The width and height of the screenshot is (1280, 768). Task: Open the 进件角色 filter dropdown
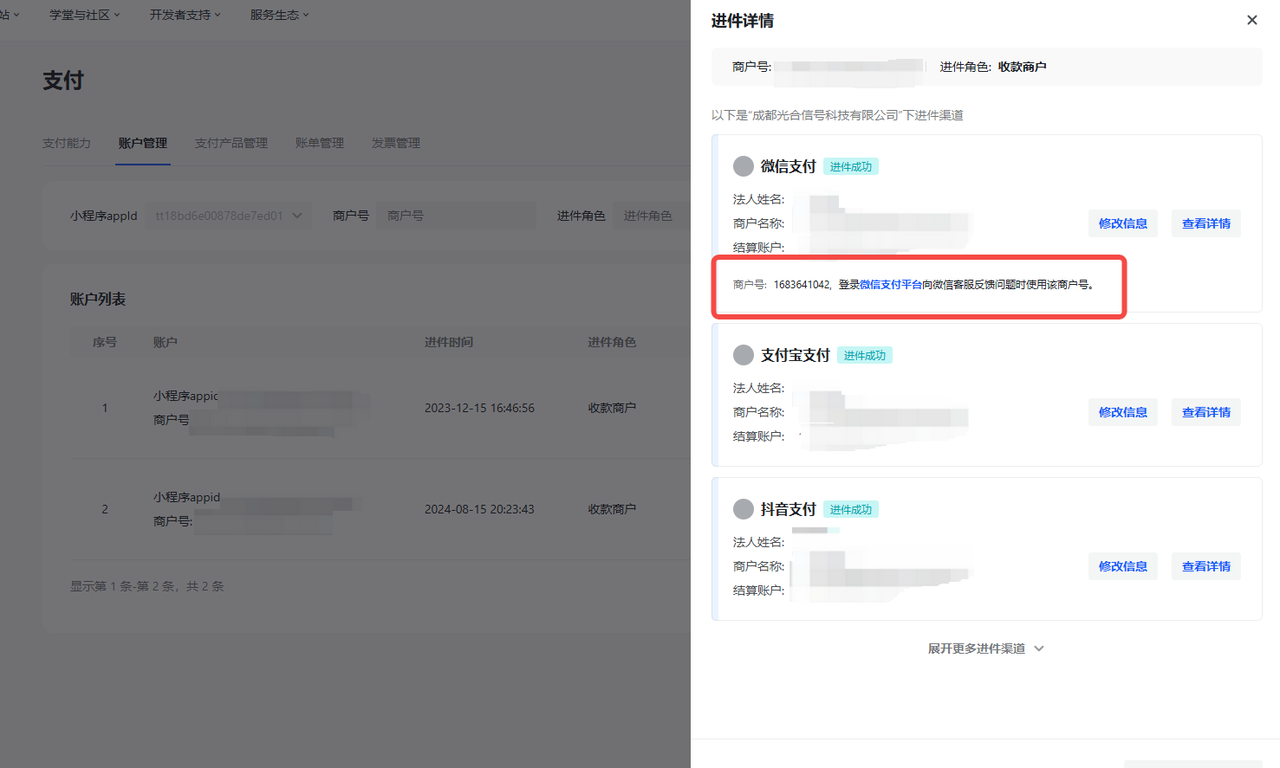click(x=650, y=215)
